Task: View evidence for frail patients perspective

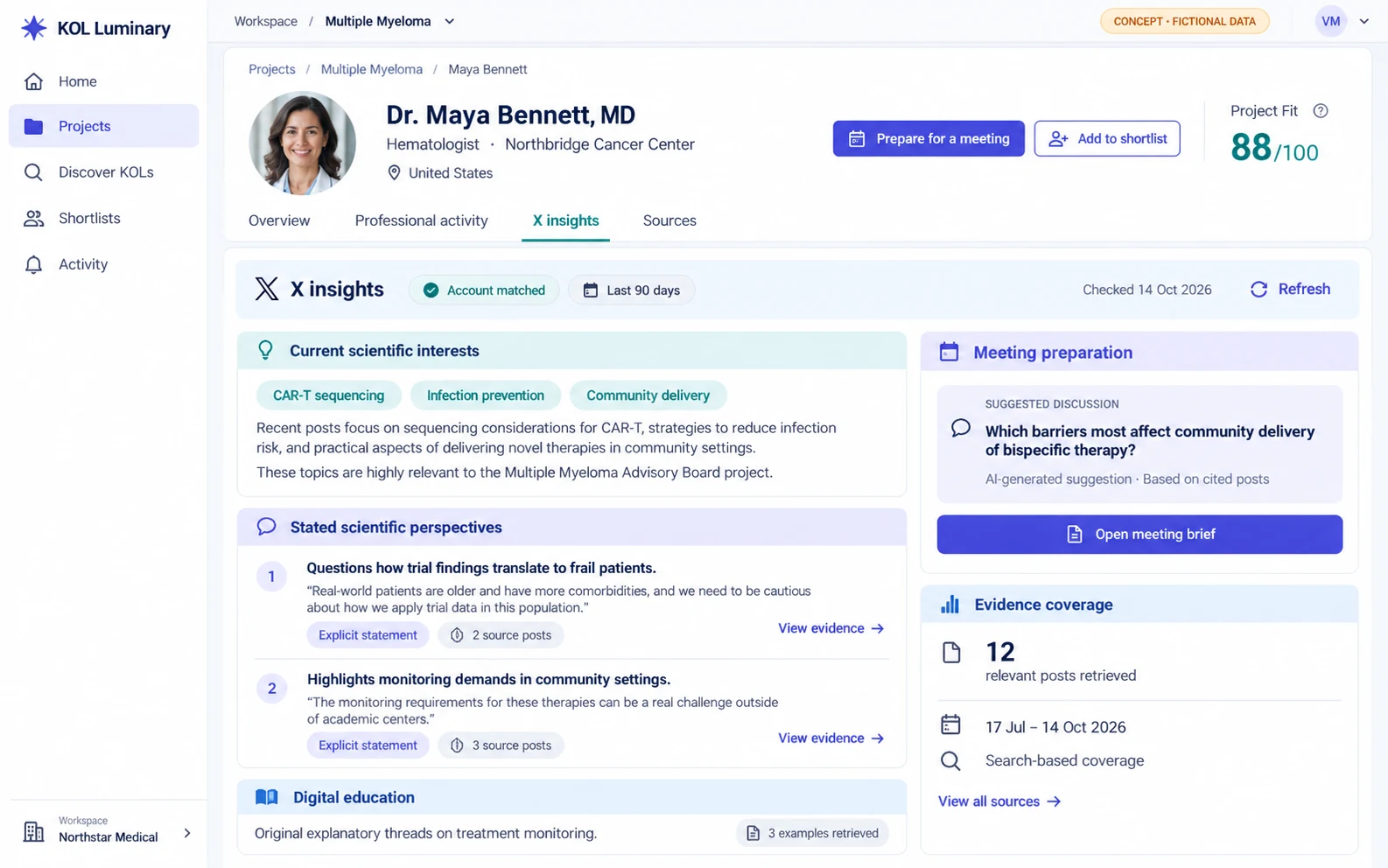Action: click(x=831, y=628)
